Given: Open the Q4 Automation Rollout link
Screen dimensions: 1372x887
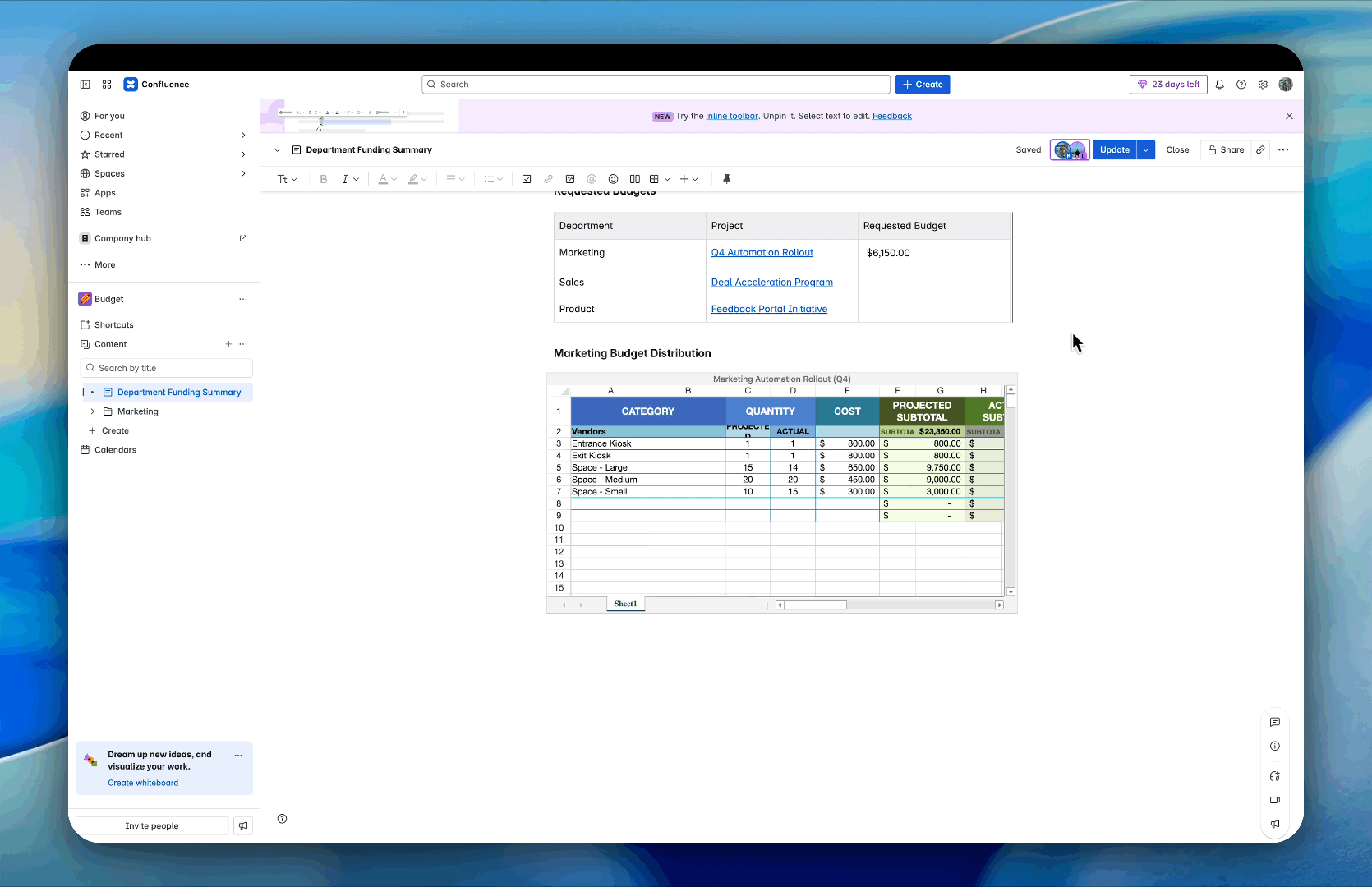Looking at the screenshot, I should click(762, 253).
